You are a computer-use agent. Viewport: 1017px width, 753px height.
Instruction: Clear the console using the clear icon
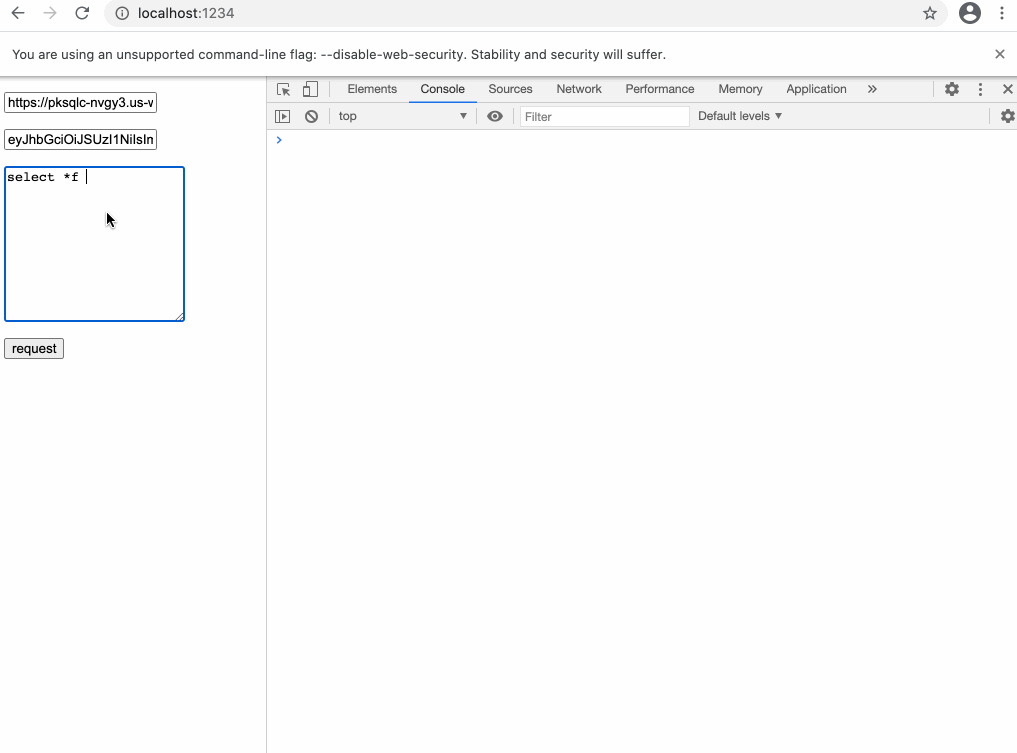point(311,116)
